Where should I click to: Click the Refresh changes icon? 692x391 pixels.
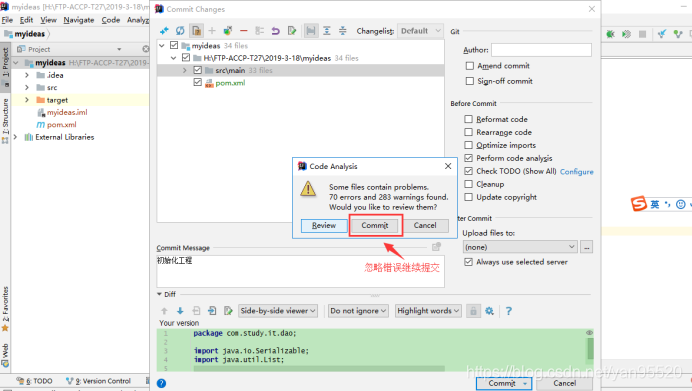click(180, 31)
